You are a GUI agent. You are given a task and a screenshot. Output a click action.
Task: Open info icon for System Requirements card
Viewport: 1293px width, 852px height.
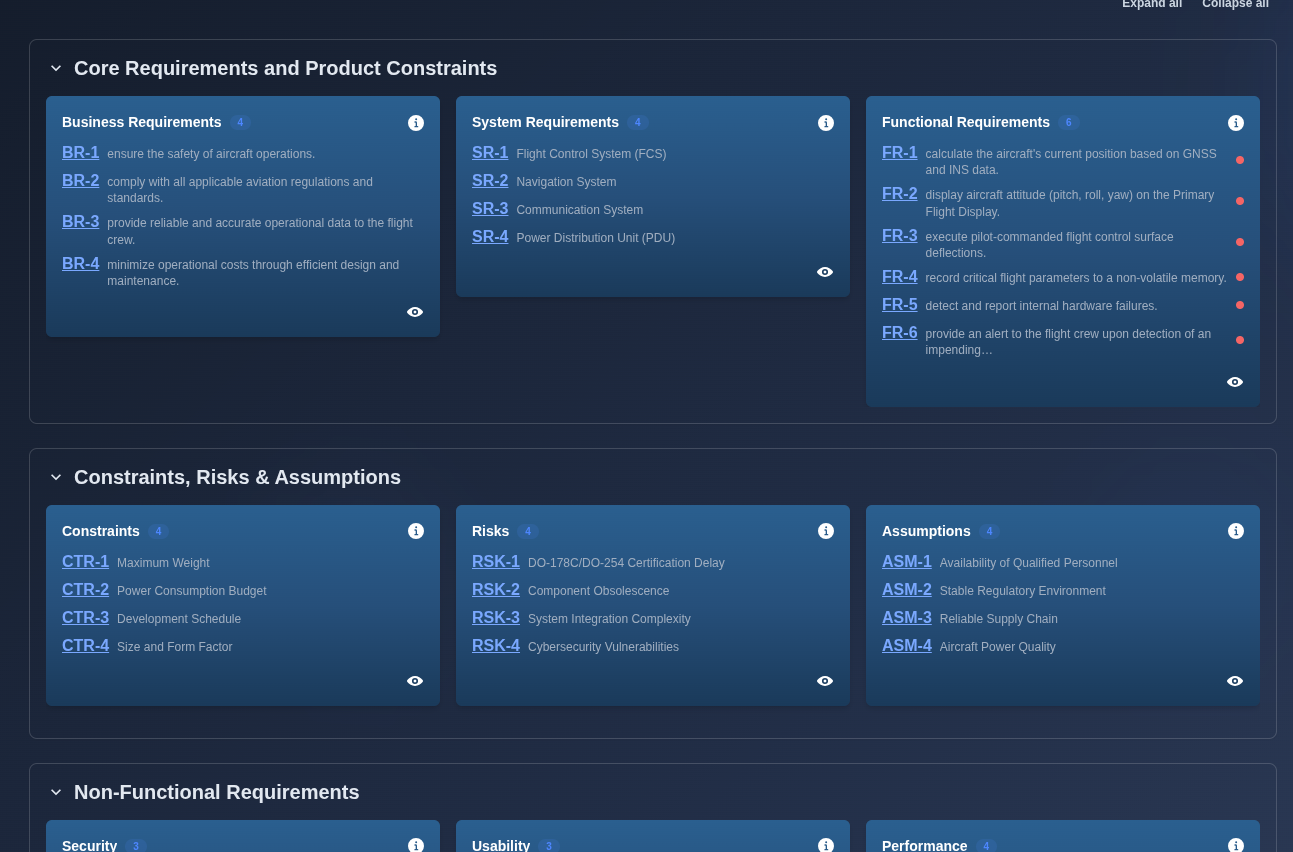[x=826, y=123]
